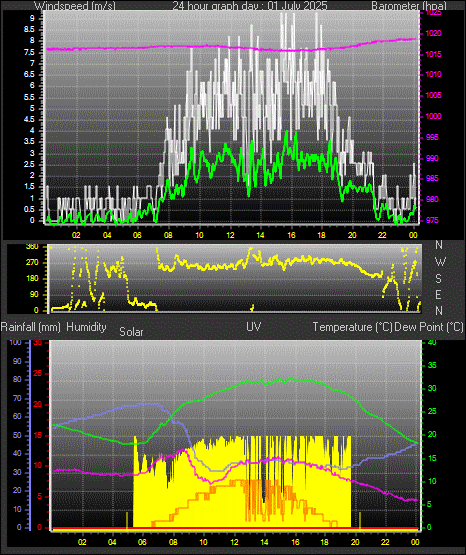Click the W compass letter
Image resolution: width=466 pixels, height=555 pixels.
click(x=440, y=262)
